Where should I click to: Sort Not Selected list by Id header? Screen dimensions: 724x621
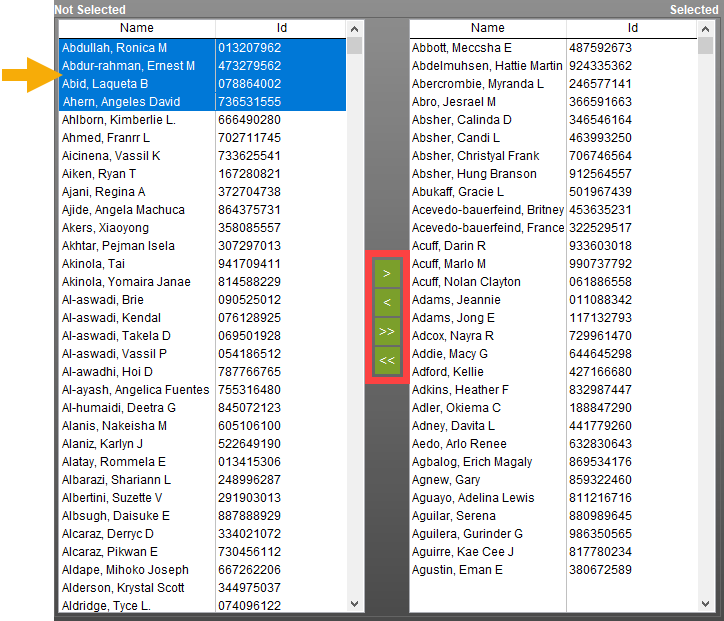pos(281,28)
